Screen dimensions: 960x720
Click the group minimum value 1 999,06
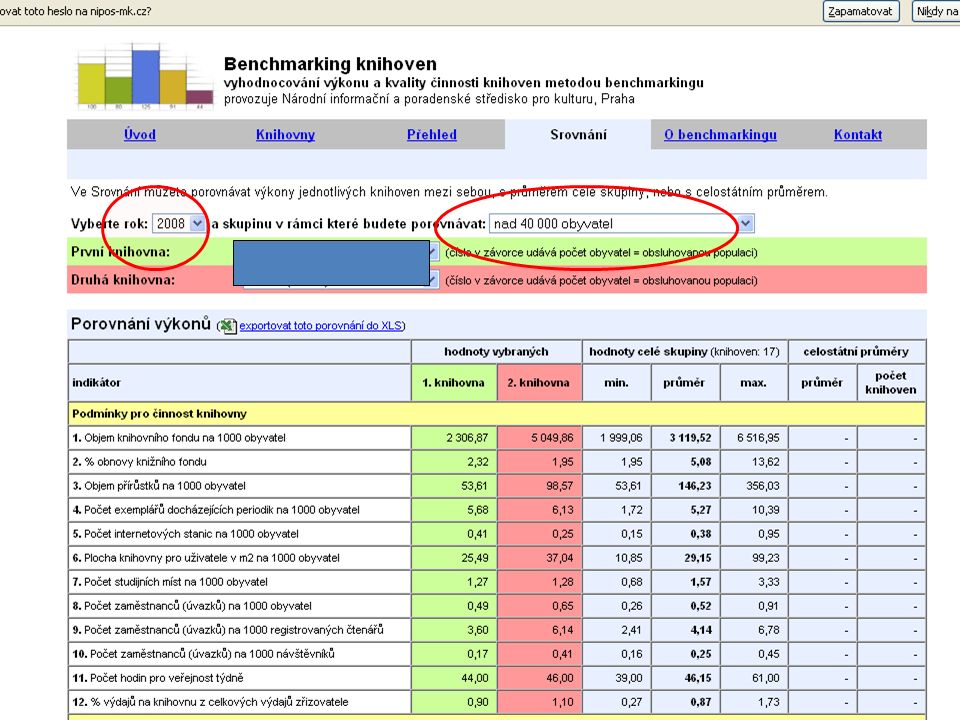(621, 438)
